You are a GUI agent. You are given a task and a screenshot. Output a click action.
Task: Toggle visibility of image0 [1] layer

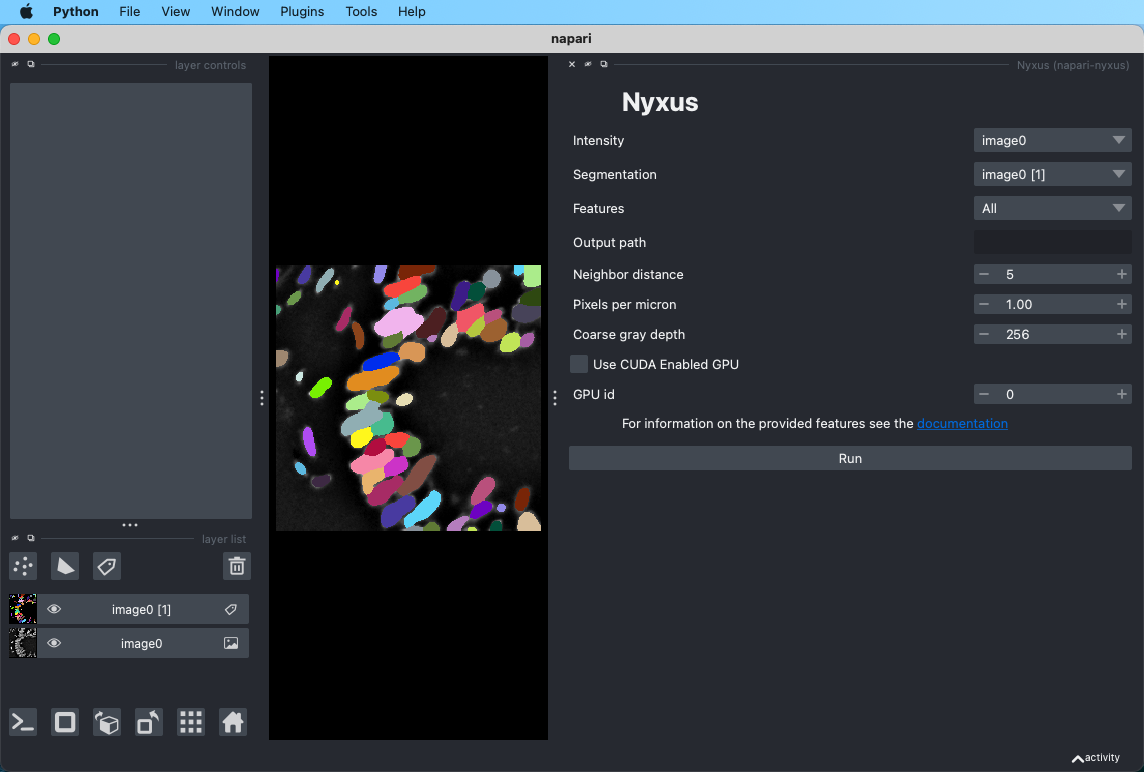[x=54, y=609]
